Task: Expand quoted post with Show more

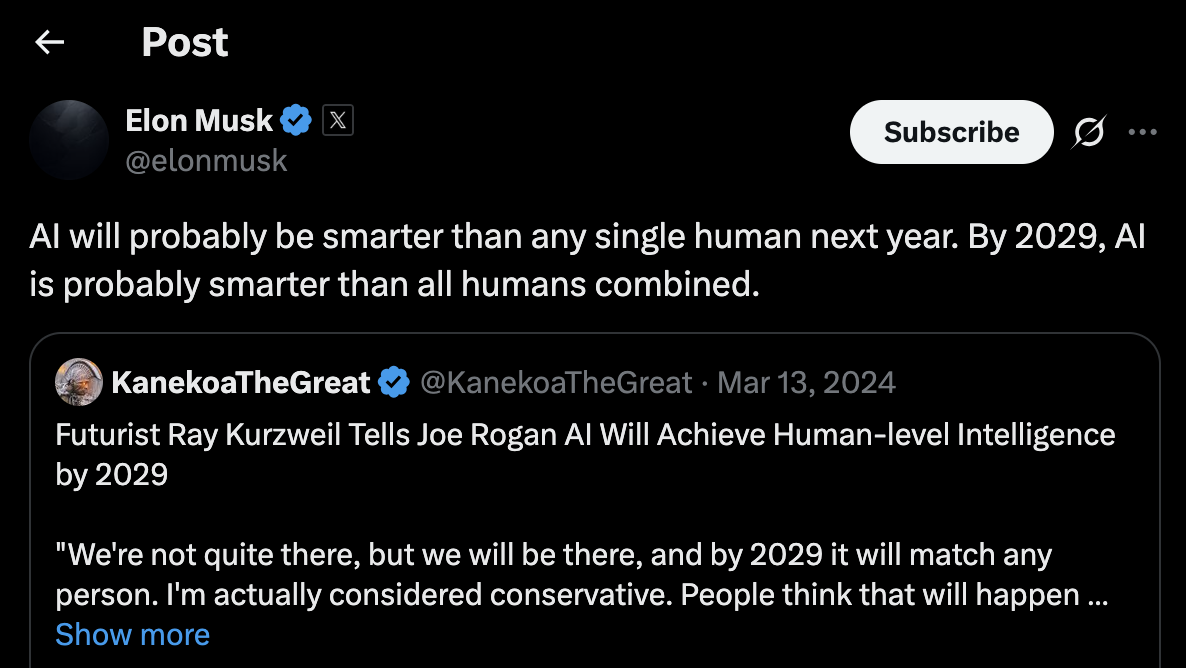Action: pyautogui.click(x=132, y=635)
